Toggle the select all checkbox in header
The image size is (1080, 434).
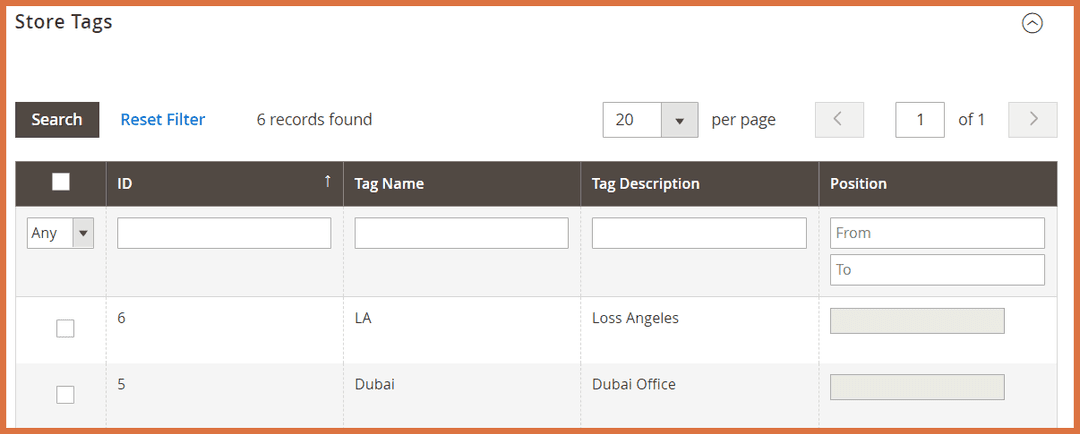tap(61, 182)
